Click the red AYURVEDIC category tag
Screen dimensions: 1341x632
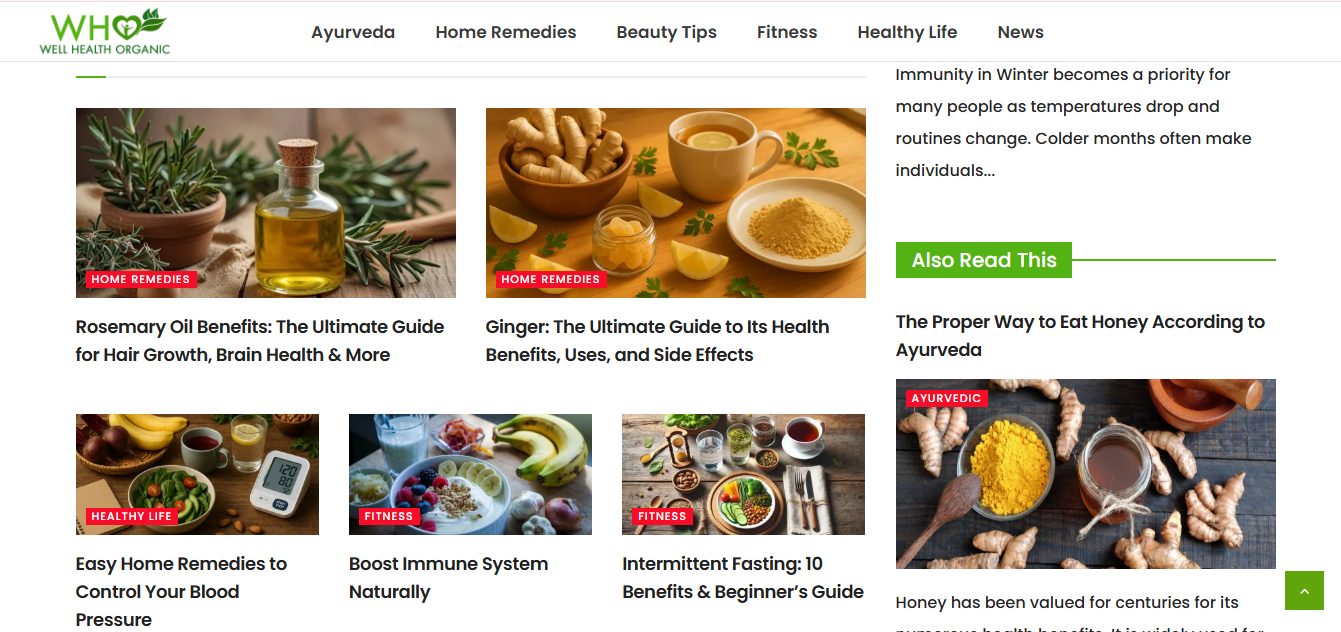[x=947, y=398]
